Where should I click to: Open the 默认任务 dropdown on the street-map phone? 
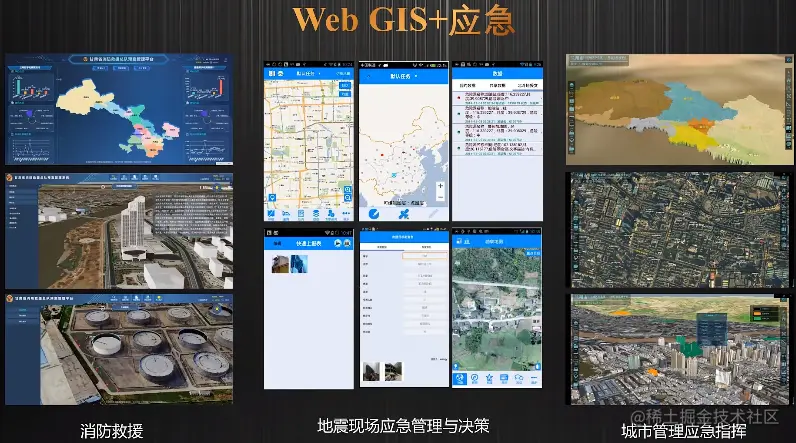click(308, 74)
